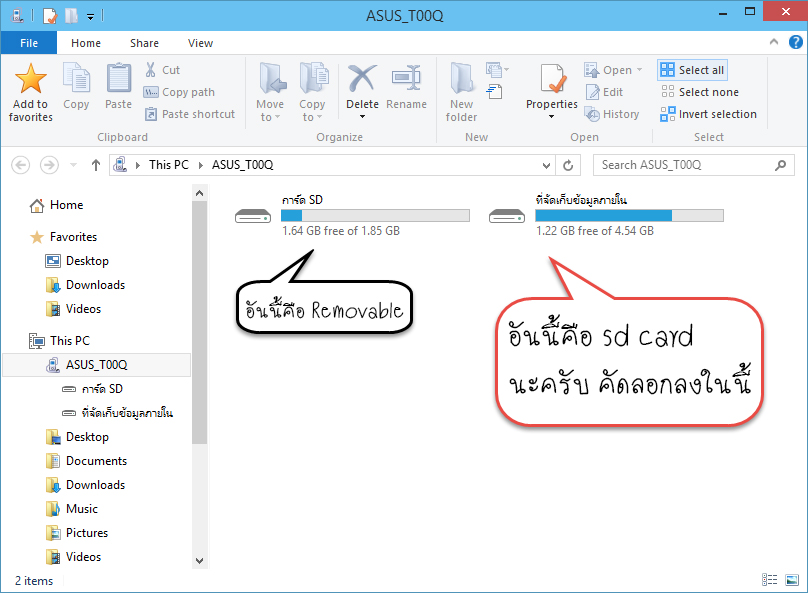Viewport: 808px width, 593px height.
Task: Click the Open button in ribbon
Action: [x=608, y=70]
